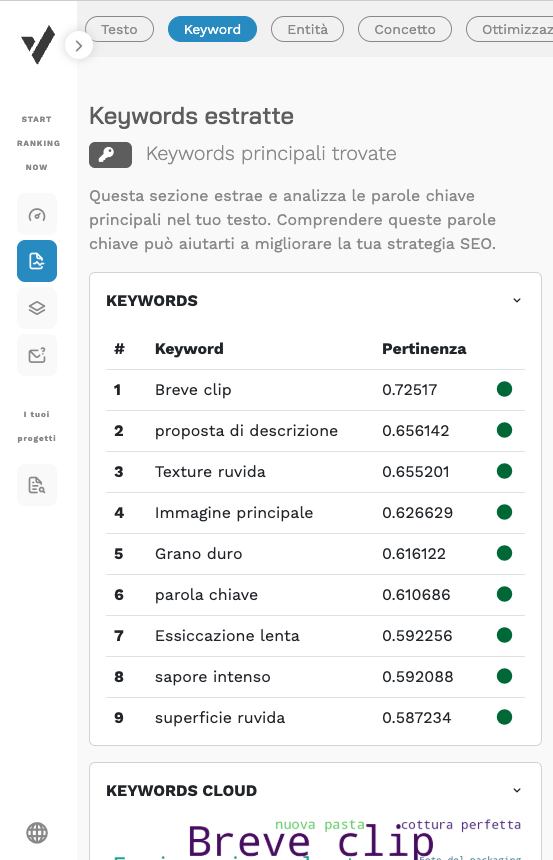Select the 'Texture ruvida' keyword
This screenshot has height=860, width=553.
(x=210, y=472)
